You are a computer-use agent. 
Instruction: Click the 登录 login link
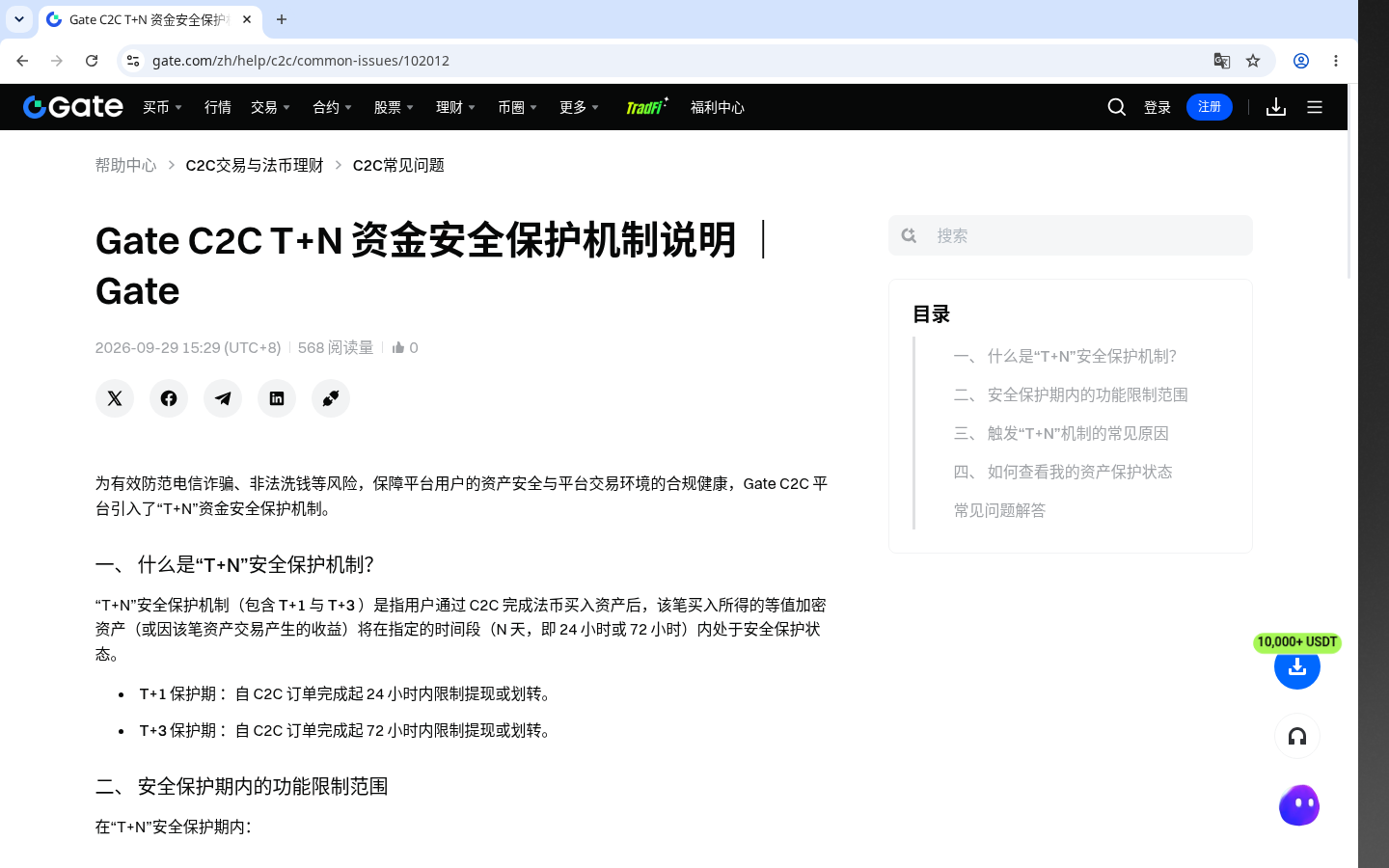click(x=1157, y=107)
